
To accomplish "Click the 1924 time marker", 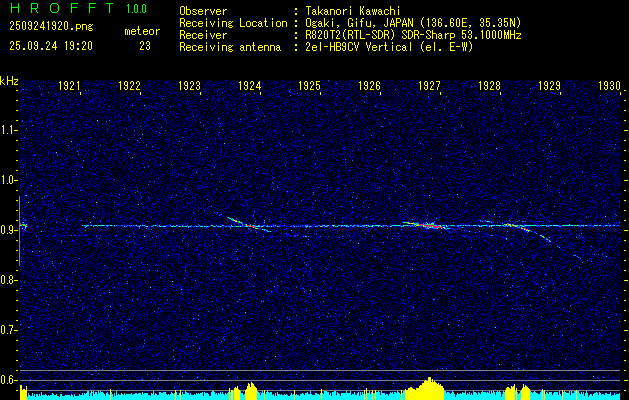I will 249,87.
